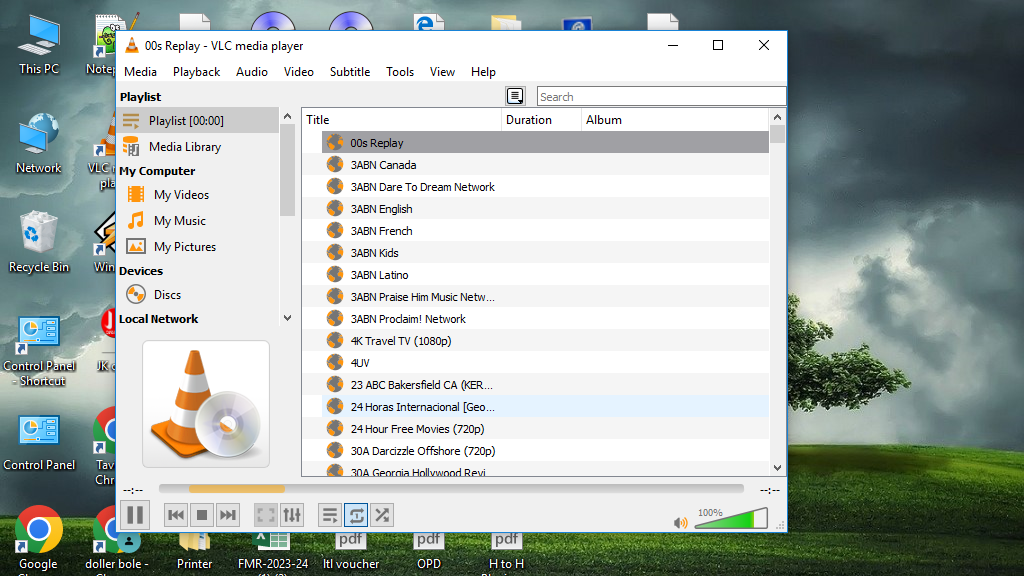
Task: Click the playback seek bar
Action: point(451,488)
